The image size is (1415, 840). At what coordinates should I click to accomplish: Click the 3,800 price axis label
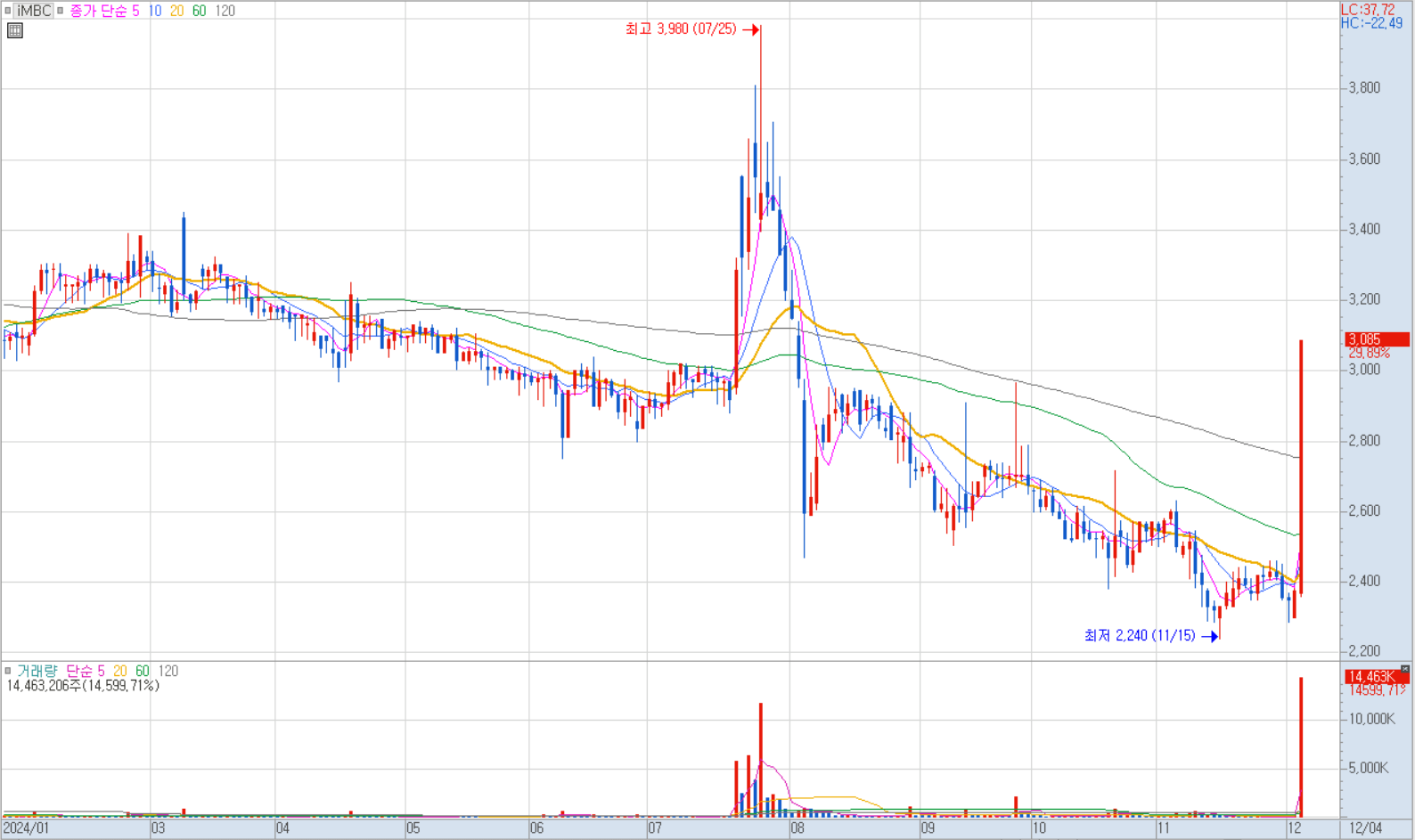pyautogui.click(x=1364, y=87)
